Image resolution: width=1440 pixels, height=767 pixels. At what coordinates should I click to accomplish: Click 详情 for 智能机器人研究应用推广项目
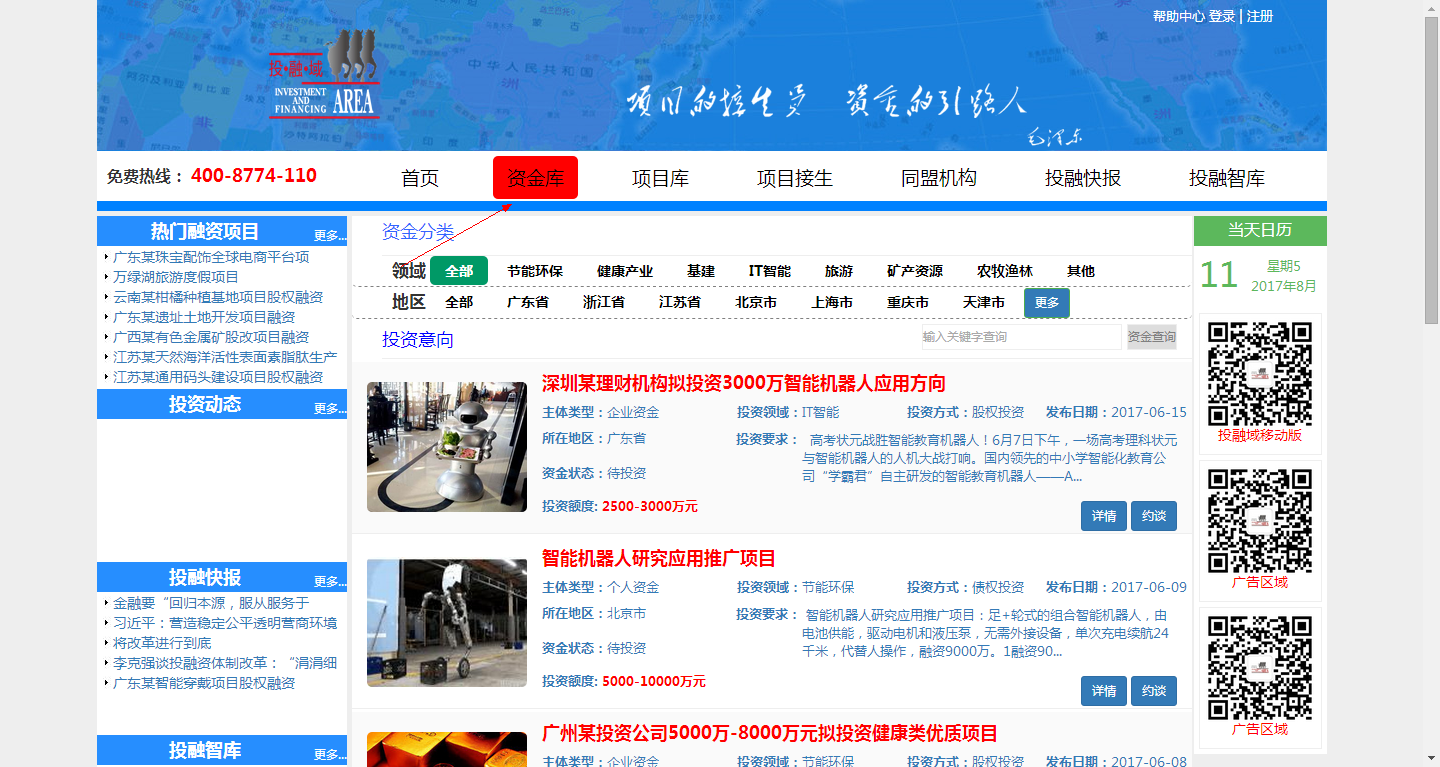click(x=1104, y=691)
